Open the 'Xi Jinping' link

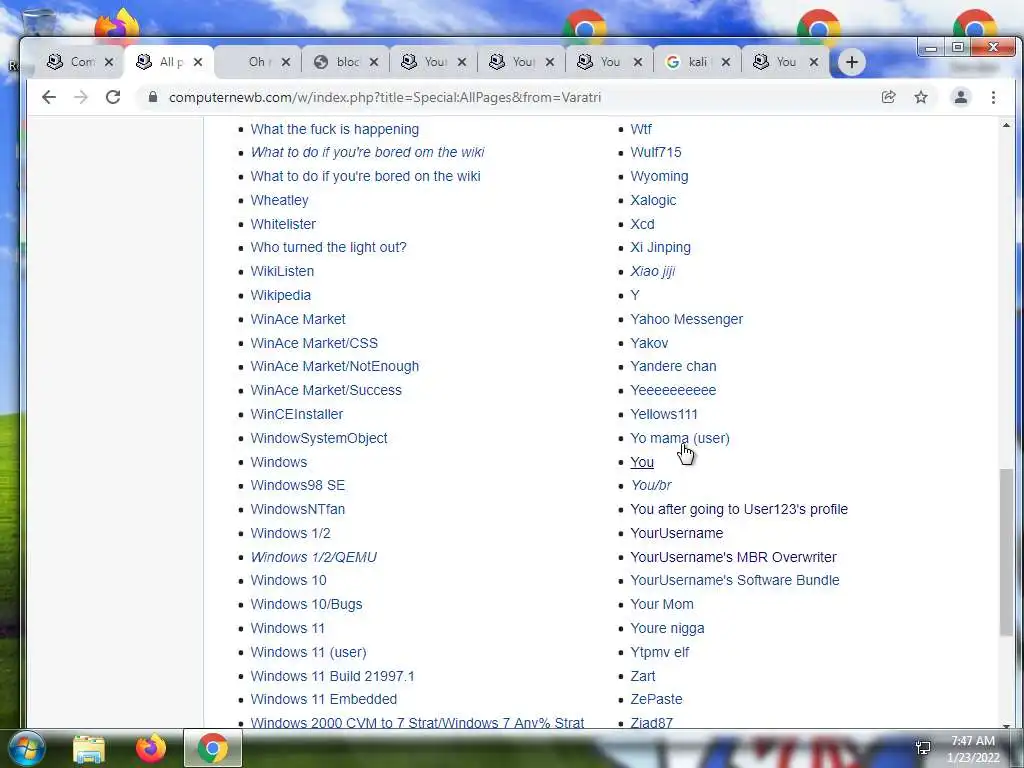pos(660,247)
